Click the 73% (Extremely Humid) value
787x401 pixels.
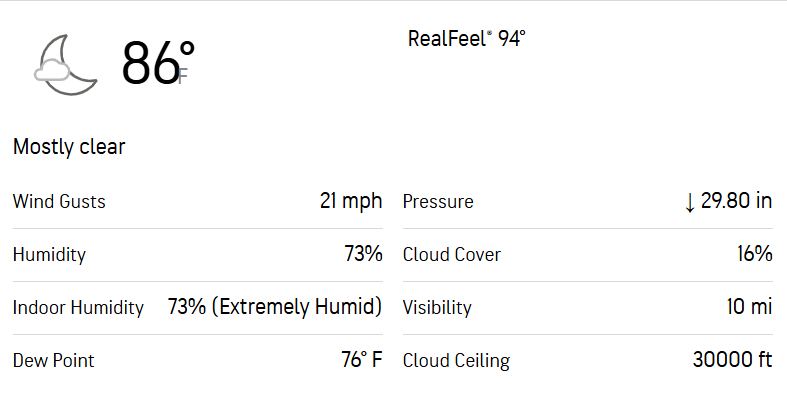pos(275,307)
